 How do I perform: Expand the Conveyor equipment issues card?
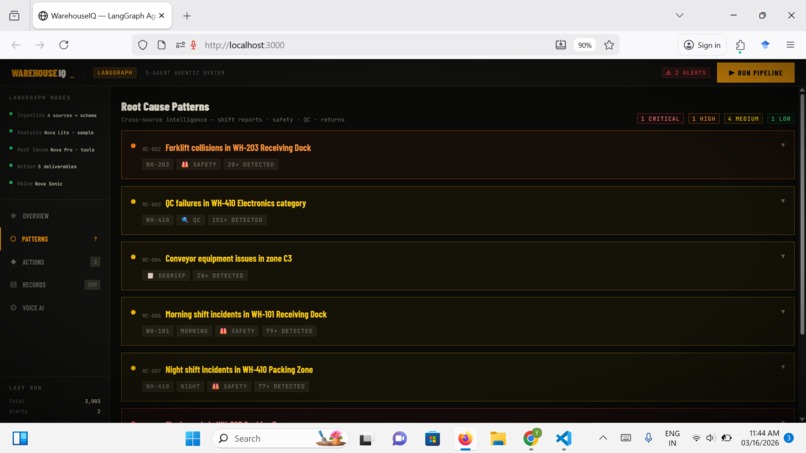pyautogui.click(x=783, y=257)
